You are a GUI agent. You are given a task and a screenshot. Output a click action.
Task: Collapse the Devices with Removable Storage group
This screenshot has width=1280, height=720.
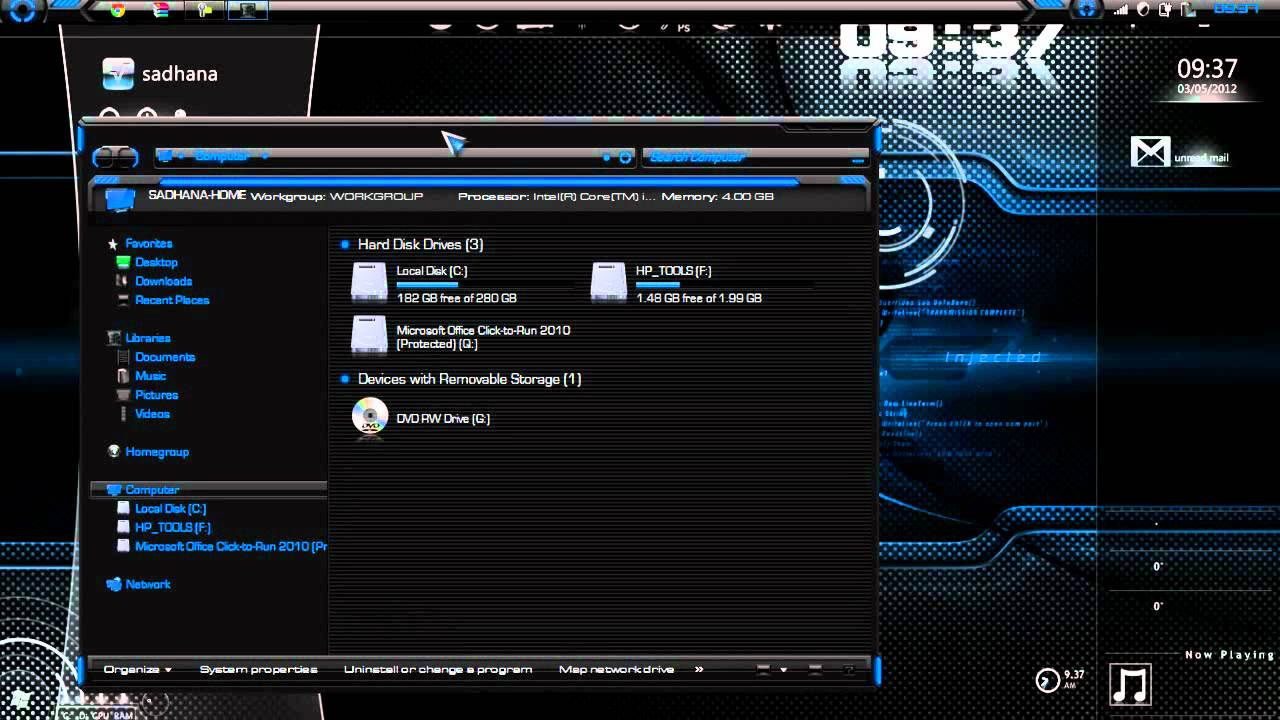coord(469,379)
